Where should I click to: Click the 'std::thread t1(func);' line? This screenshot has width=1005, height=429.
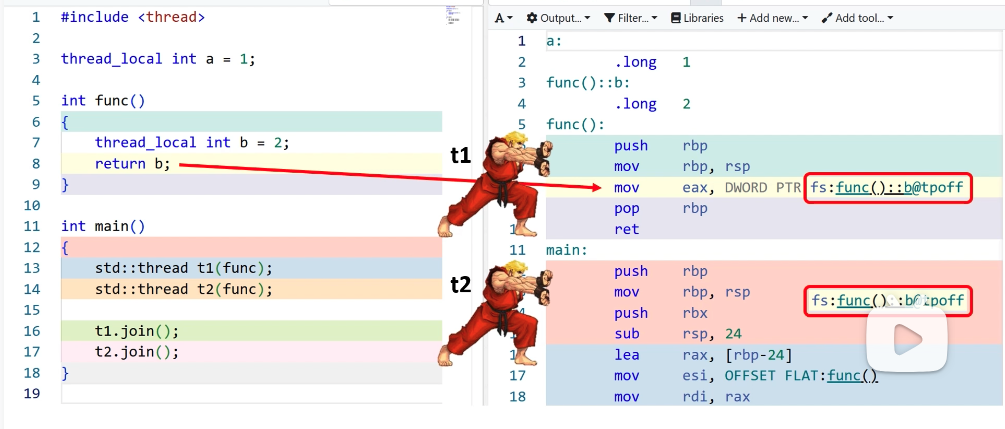coord(184,268)
